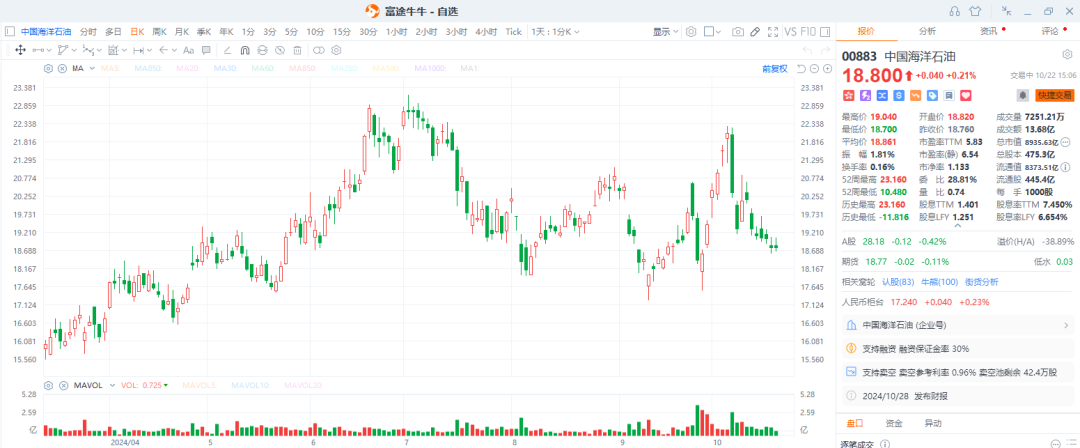Expand wave tool dropdown arrow
Image resolution: width=1080 pixels, height=448 pixels.
(x=99, y=50)
